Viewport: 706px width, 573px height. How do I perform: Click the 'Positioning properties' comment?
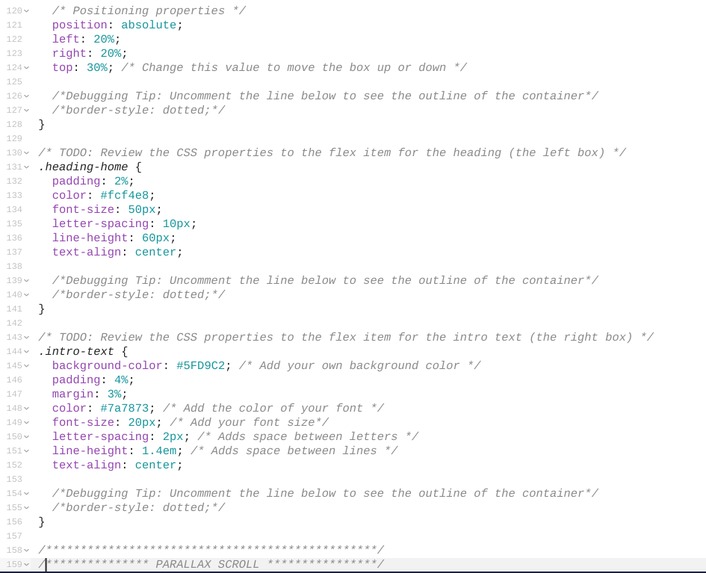[149, 11]
